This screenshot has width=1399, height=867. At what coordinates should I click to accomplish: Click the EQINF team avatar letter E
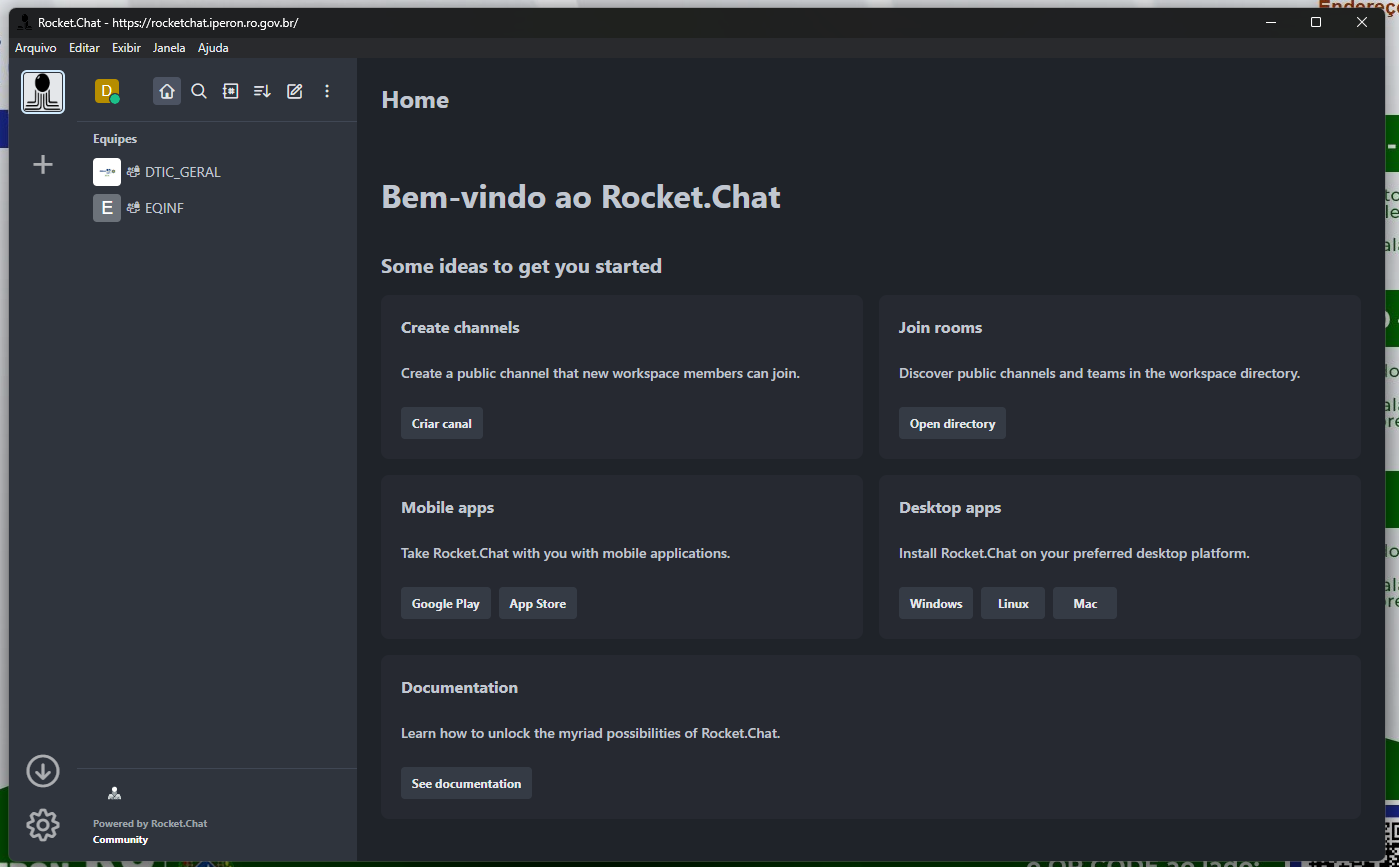[x=107, y=208]
